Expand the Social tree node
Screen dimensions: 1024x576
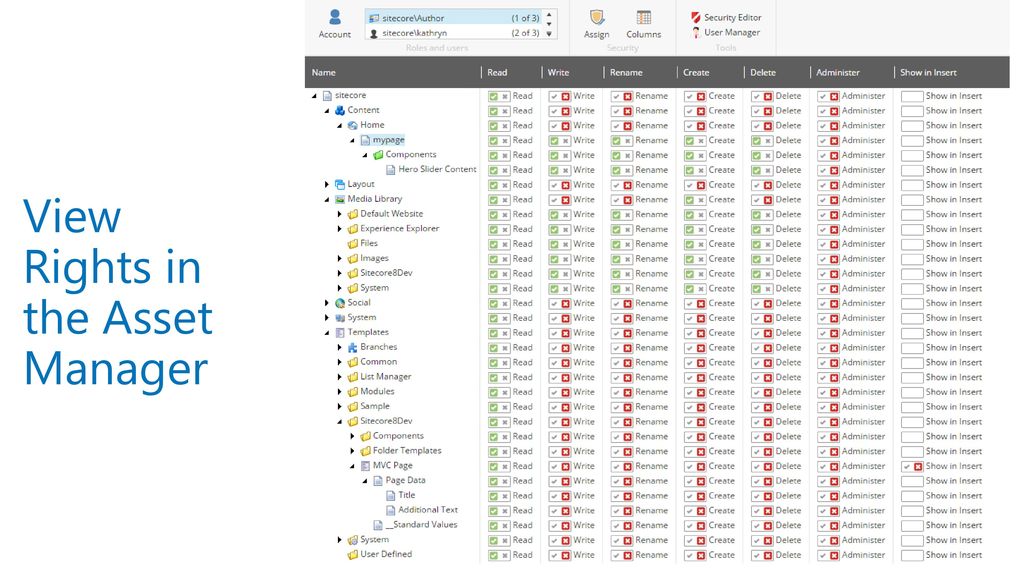pyautogui.click(x=327, y=303)
